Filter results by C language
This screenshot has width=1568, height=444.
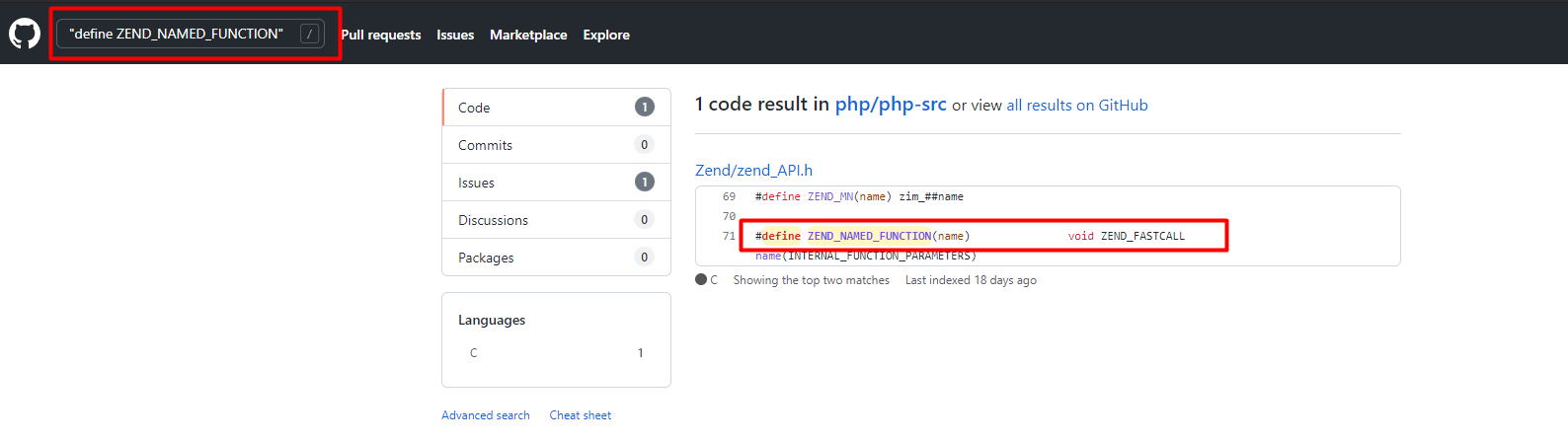pyautogui.click(x=556, y=353)
